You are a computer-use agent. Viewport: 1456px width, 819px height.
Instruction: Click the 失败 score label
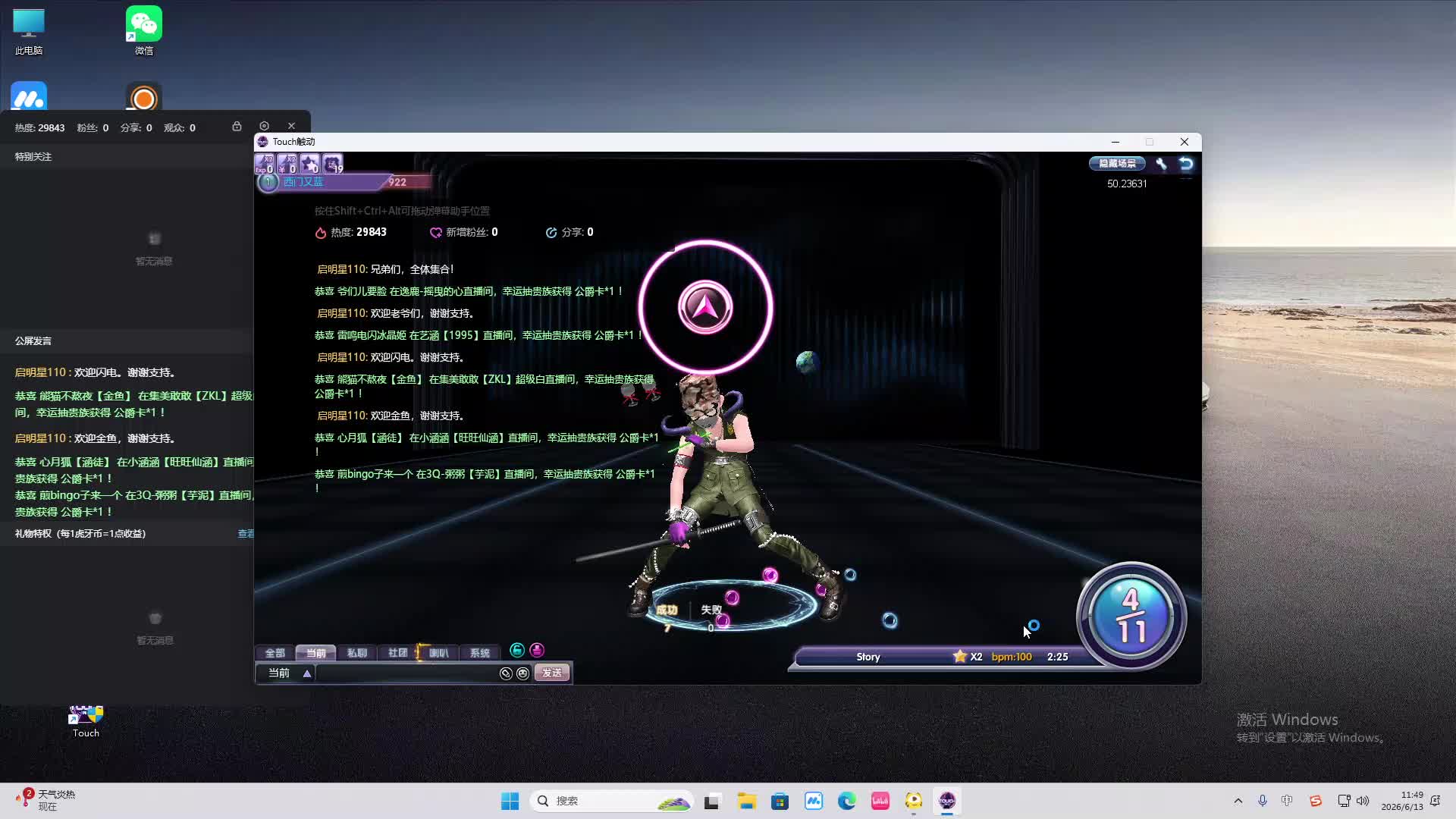point(711,610)
